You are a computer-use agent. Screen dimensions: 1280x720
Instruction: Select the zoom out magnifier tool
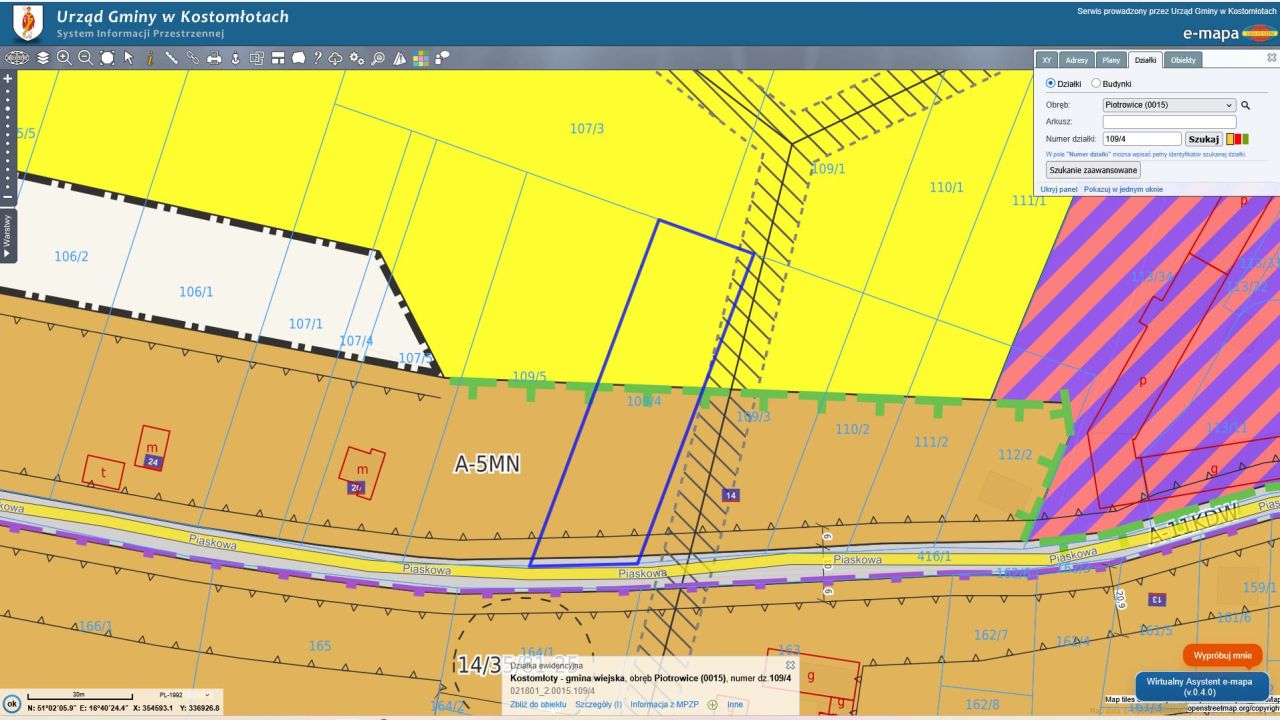[x=86, y=58]
